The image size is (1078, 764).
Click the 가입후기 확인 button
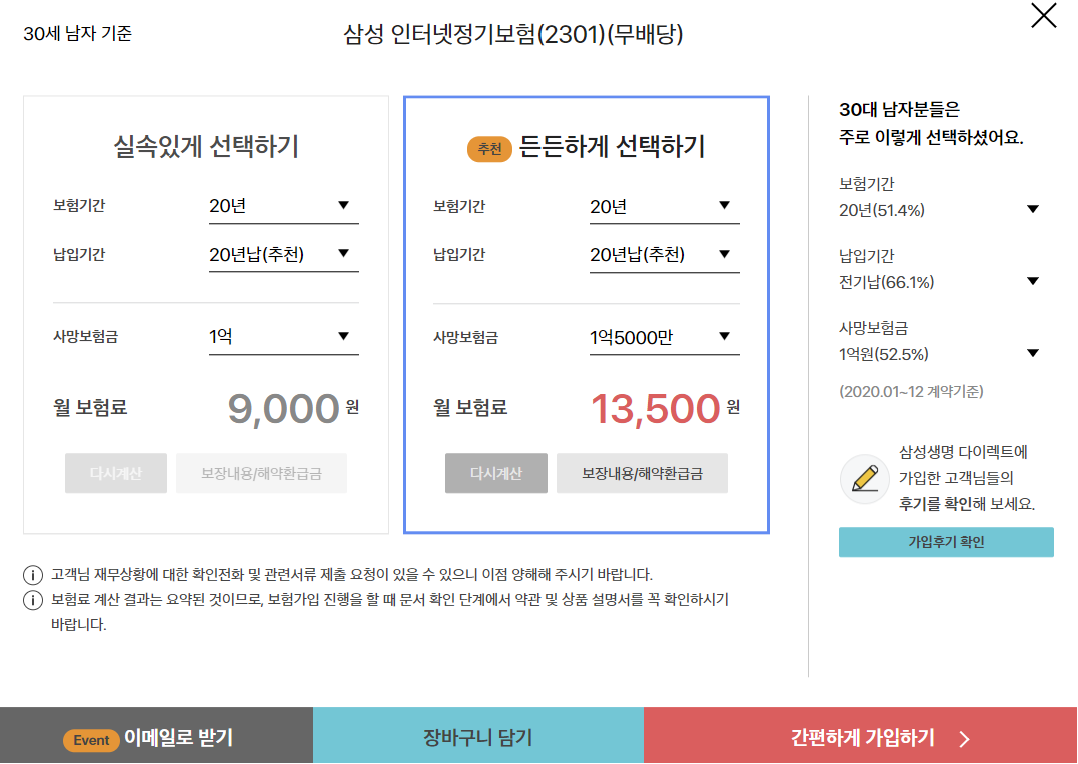pos(946,542)
